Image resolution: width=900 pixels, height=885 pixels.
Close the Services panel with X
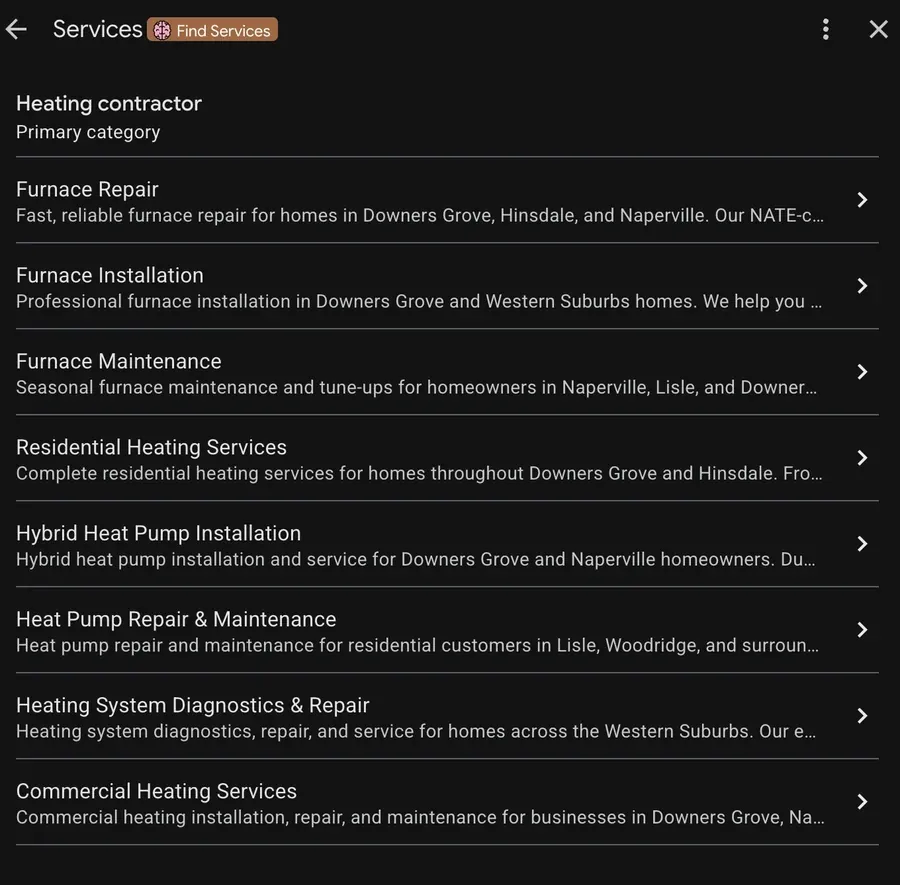click(878, 29)
